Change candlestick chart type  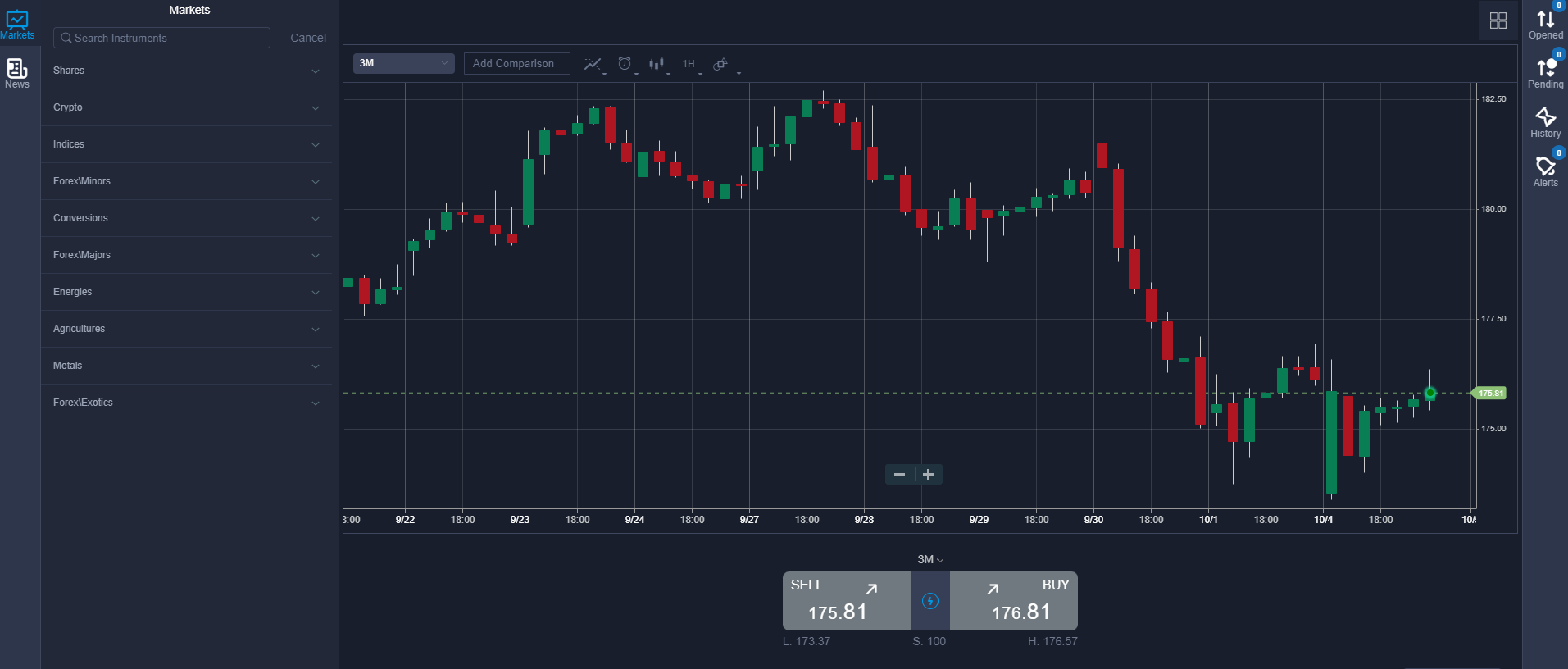(657, 64)
